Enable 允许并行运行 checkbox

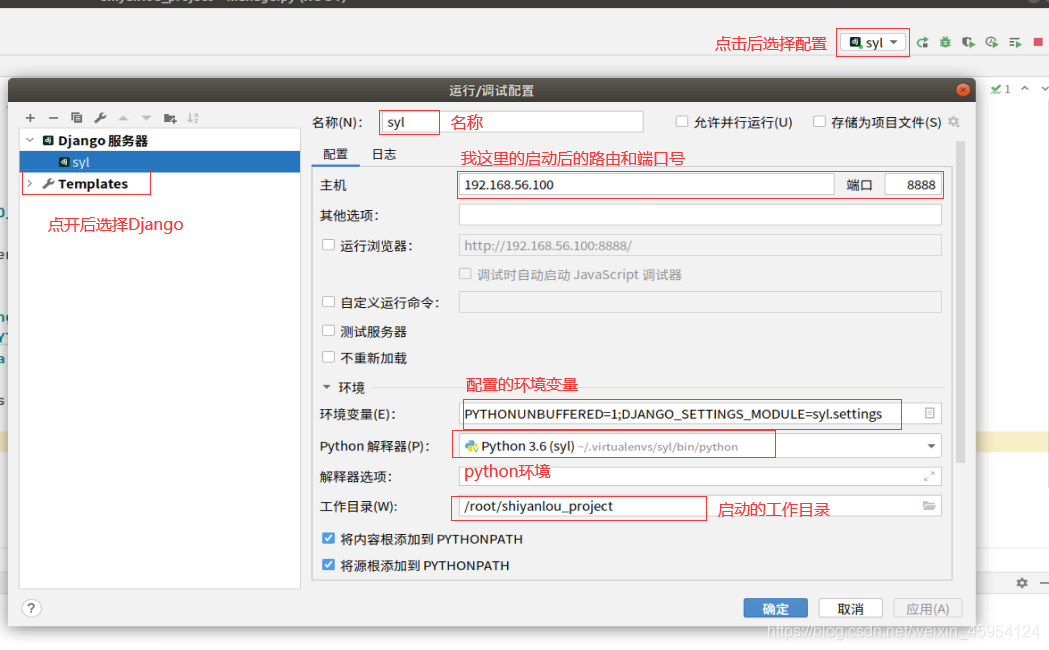click(x=682, y=122)
